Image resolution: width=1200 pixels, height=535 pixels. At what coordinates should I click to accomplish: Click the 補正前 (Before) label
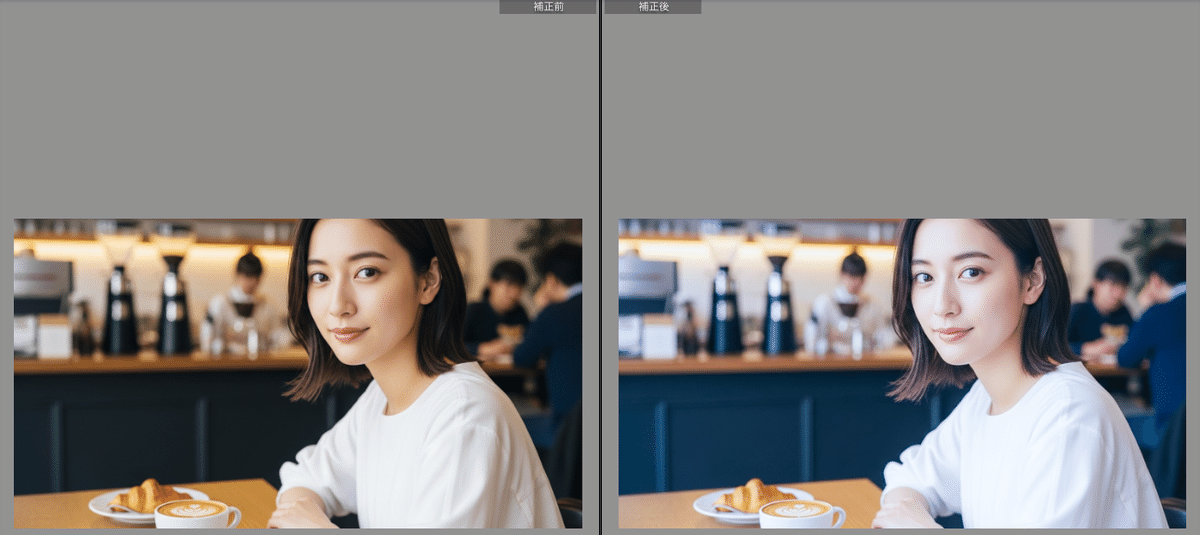(547, 7)
